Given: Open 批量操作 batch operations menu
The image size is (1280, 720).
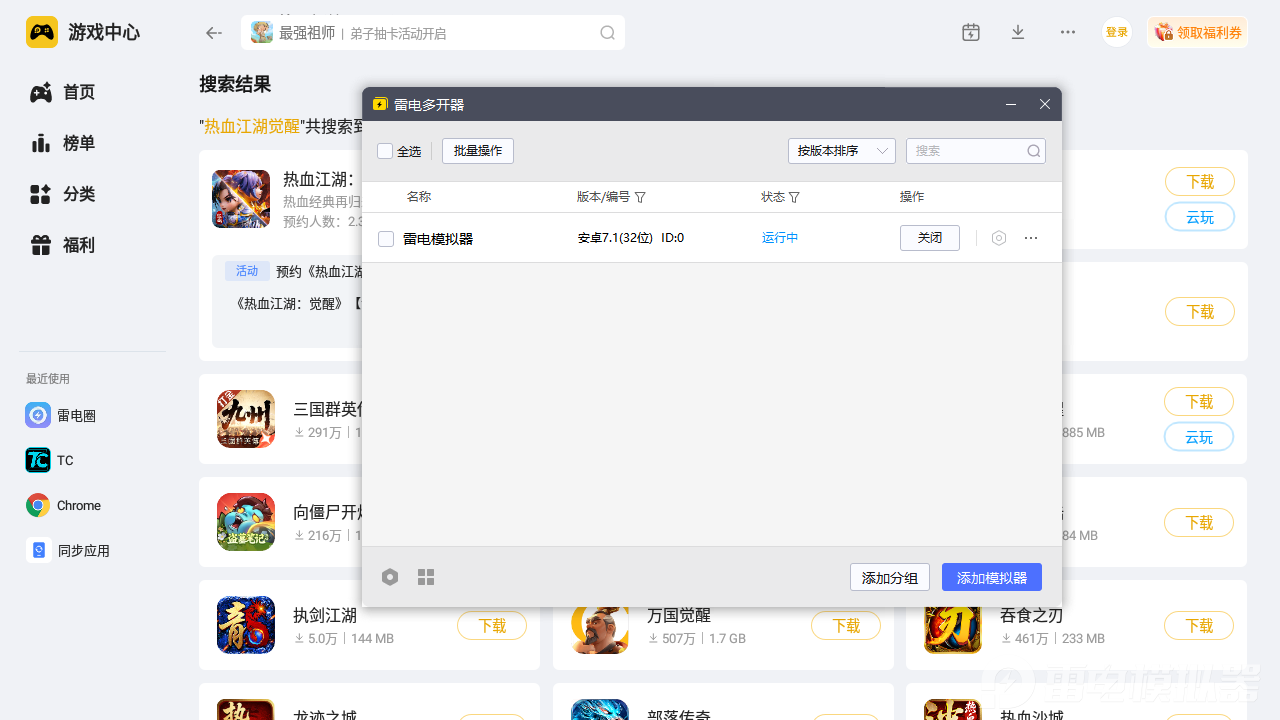Looking at the screenshot, I should 477,151.
